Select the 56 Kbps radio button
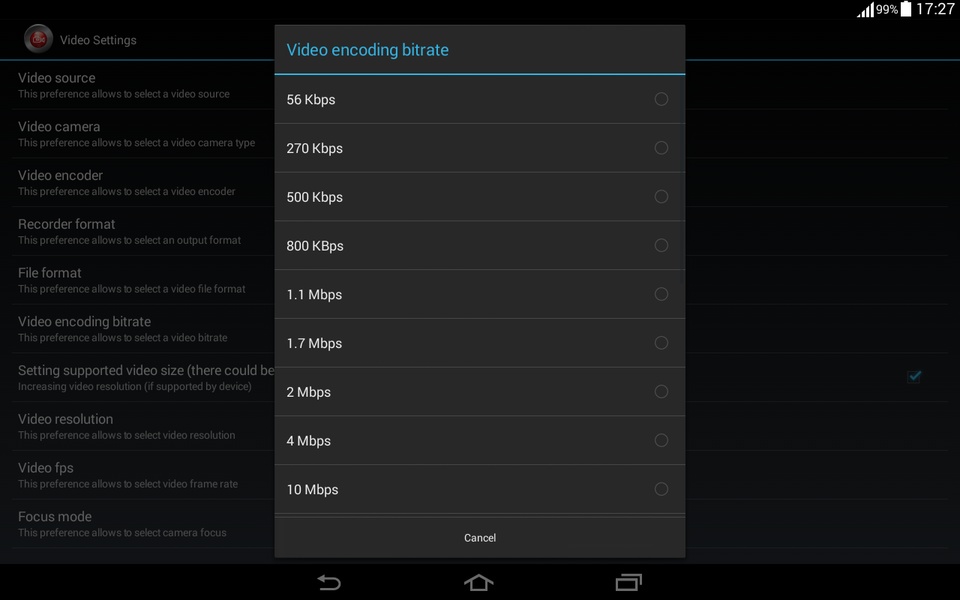The width and height of the screenshot is (960, 600). tap(661, 99)
